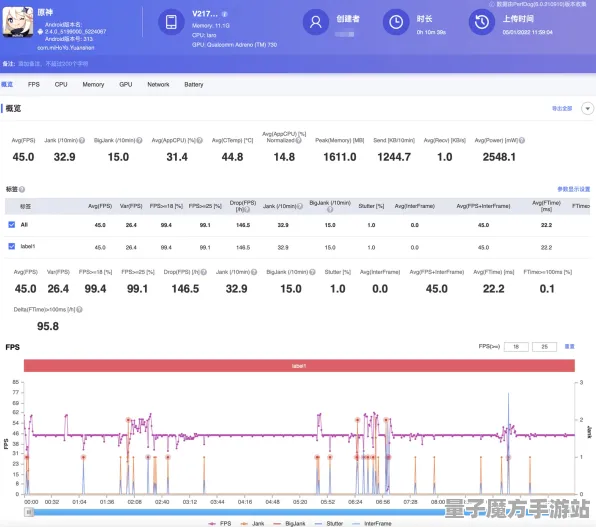
Task: Click the Genshin Impact app avatar icon
Action: click(18, 22)
